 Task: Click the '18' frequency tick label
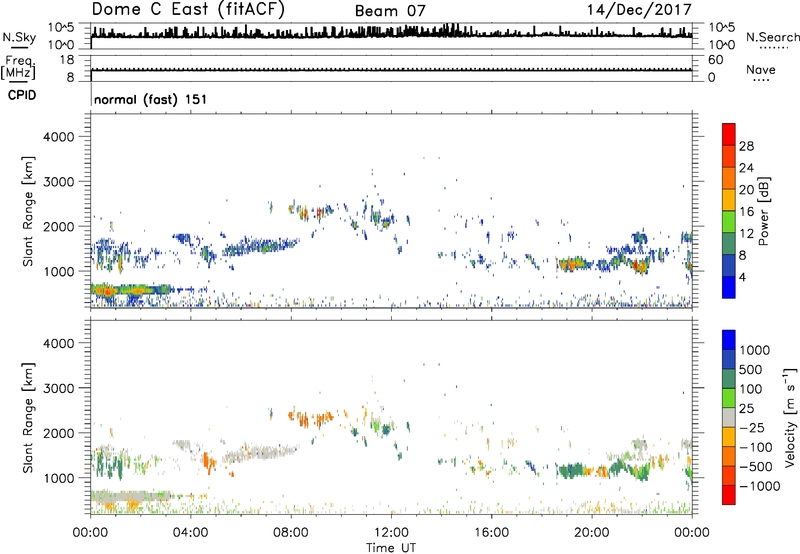point(67,60)
